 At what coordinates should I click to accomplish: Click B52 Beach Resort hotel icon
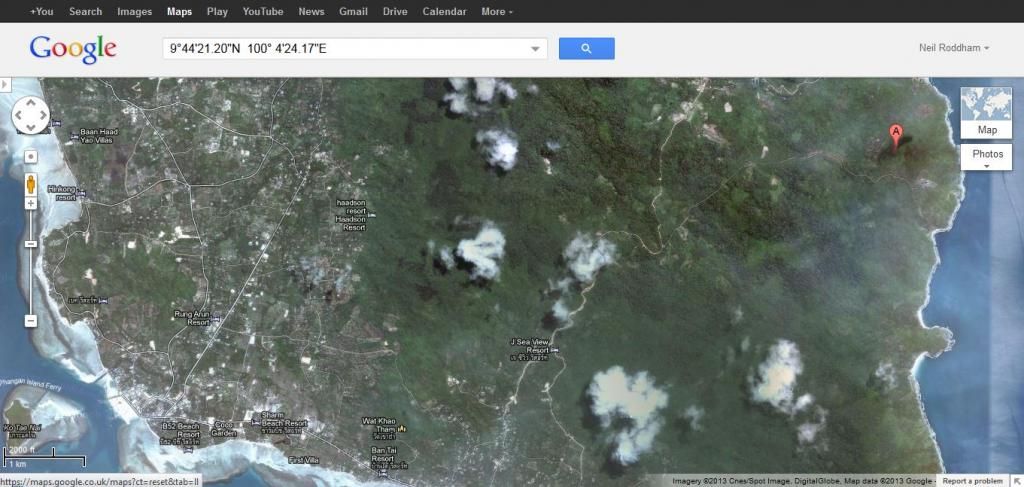pyautogui.click(x=189, y=449)
